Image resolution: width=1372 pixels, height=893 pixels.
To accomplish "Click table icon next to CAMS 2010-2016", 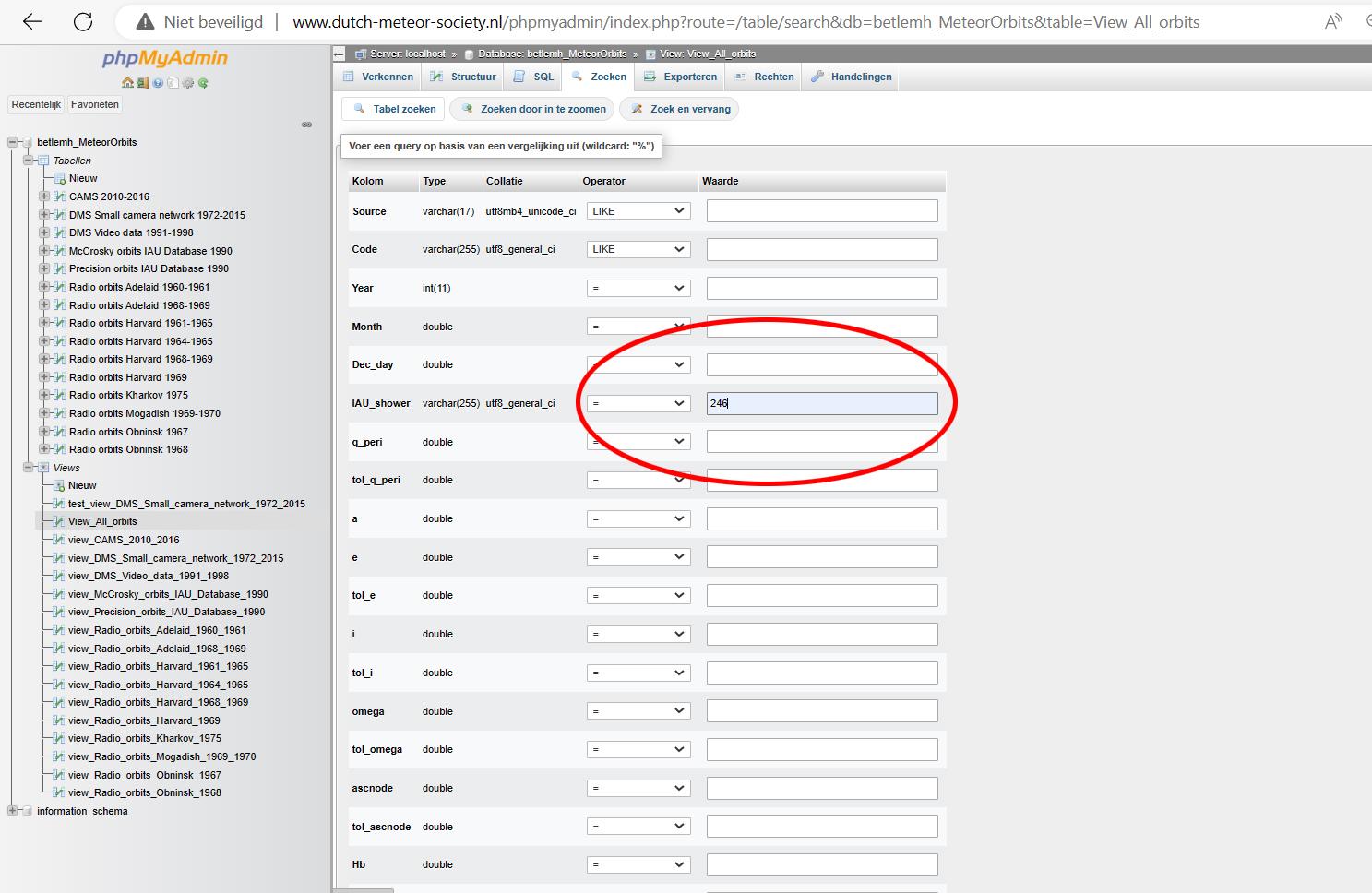I will pyautogui.click(x=59, y=196).
